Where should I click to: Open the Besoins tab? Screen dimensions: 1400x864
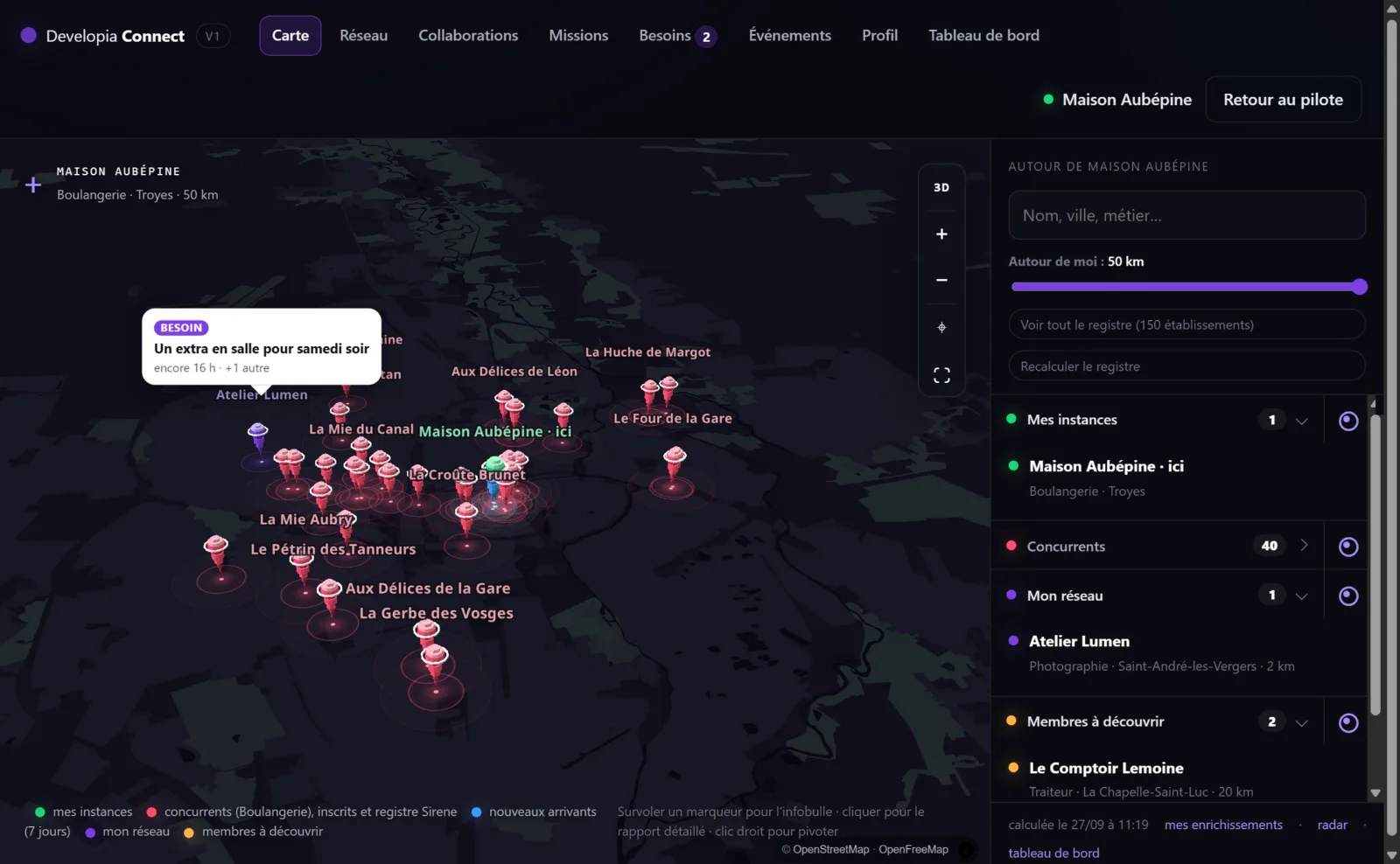[x=678, y=36]
